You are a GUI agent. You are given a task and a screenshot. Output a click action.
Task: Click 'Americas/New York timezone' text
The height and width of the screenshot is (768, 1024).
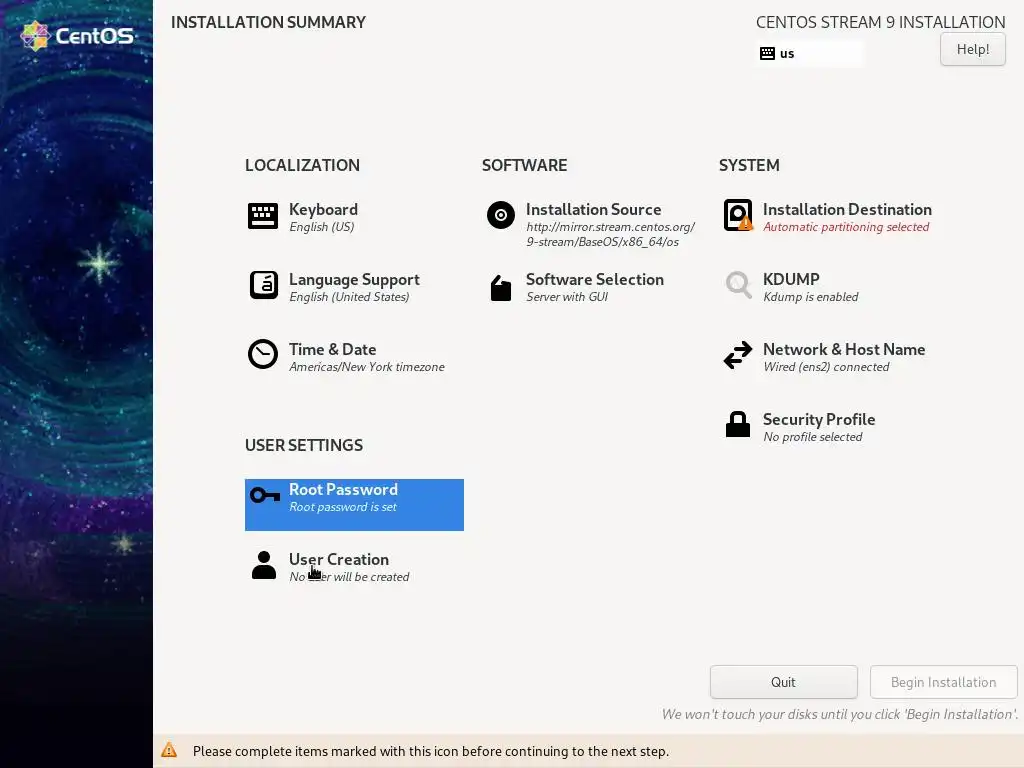point(366,366)
